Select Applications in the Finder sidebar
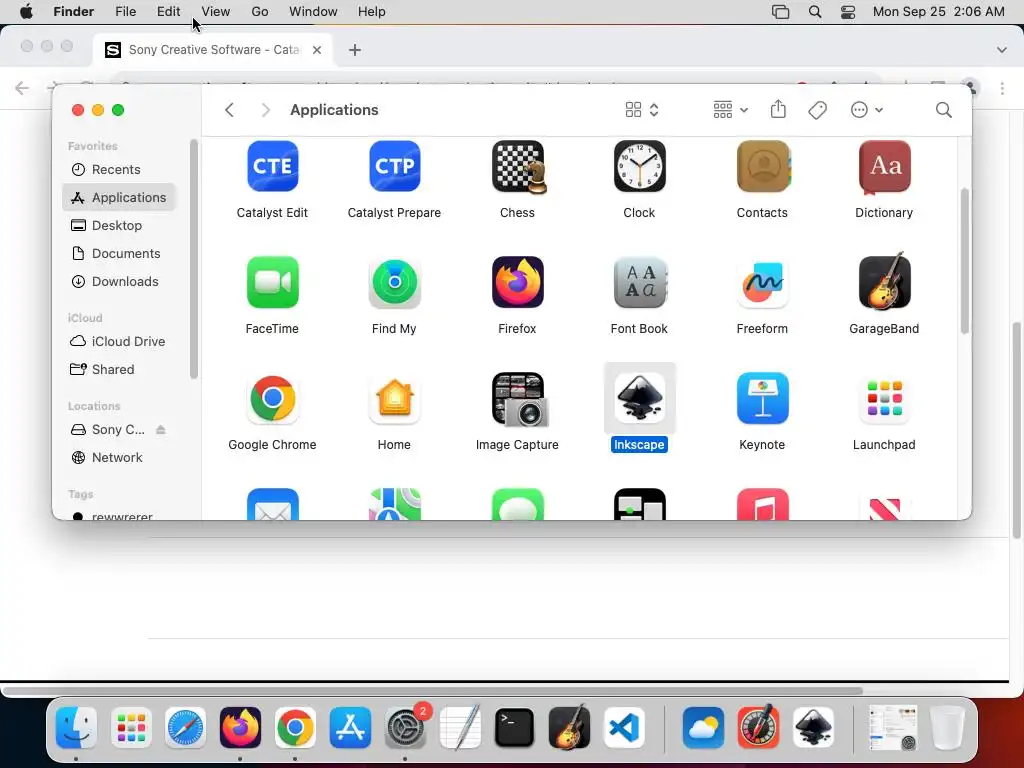 click(119, 197)
